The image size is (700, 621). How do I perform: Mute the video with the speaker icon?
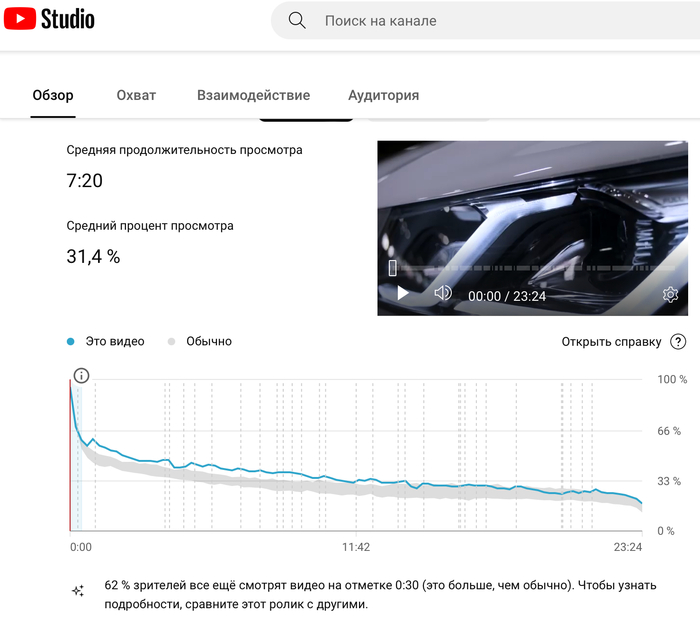pos(442,294)
